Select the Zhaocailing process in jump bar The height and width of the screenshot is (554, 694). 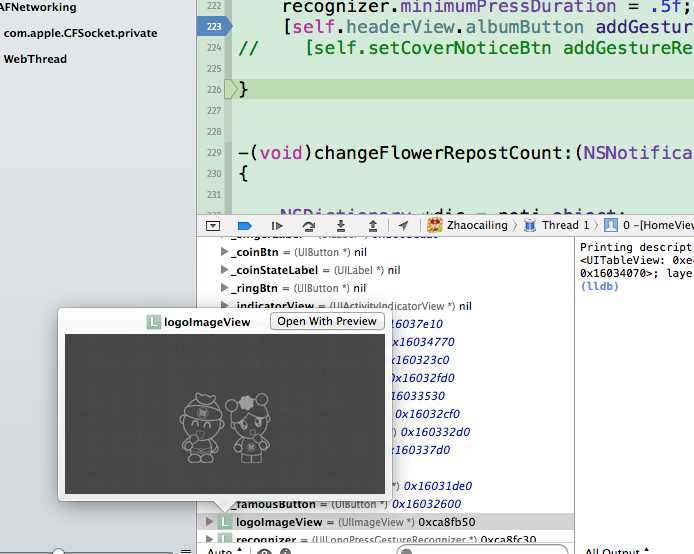click(x=467, y=225)
